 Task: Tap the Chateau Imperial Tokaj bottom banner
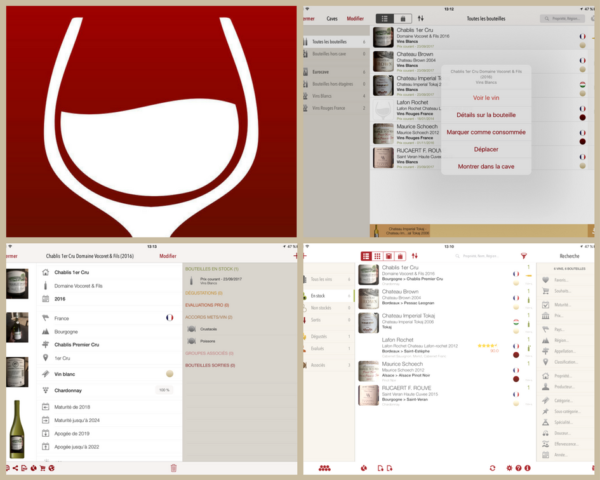pos(401,231)
